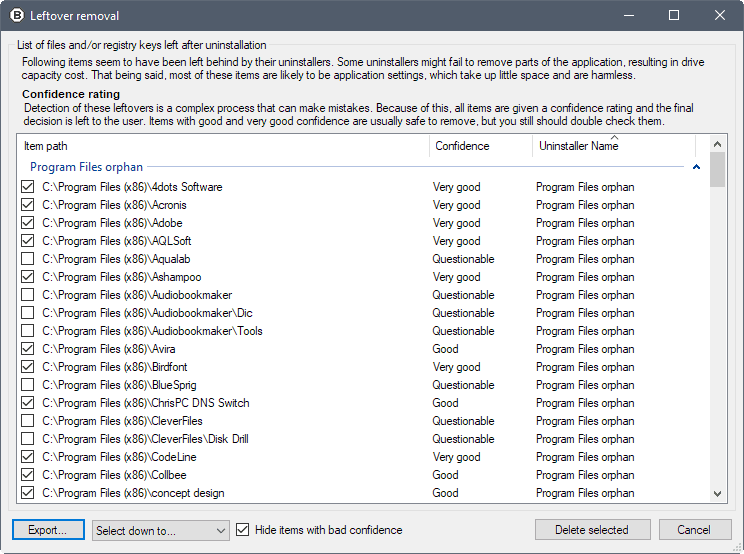
Task: Uncheck the 4dots Software folder checkbox
Action: (28, 187)
